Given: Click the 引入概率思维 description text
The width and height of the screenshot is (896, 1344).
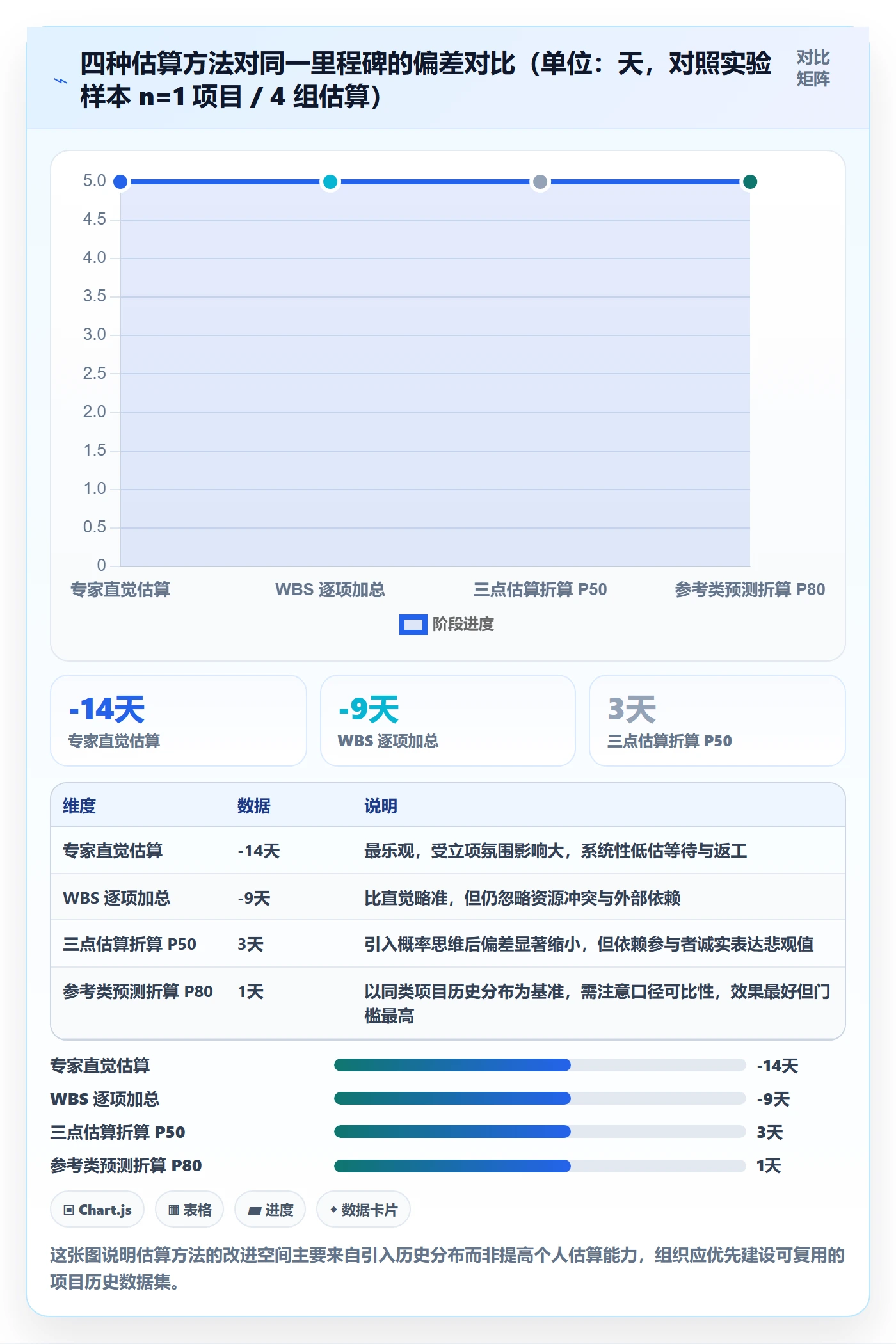Looking at the screenshot, I should 589,944.
